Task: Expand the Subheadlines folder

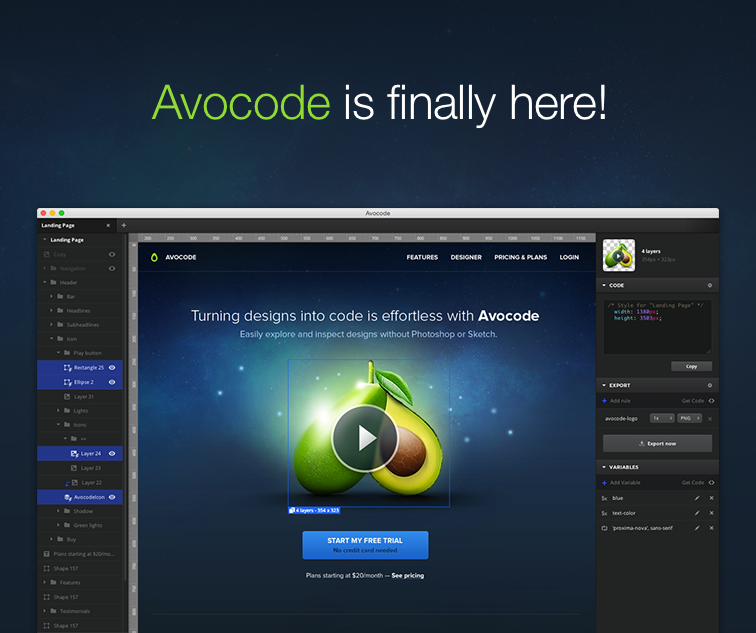Action: (52, 324)
